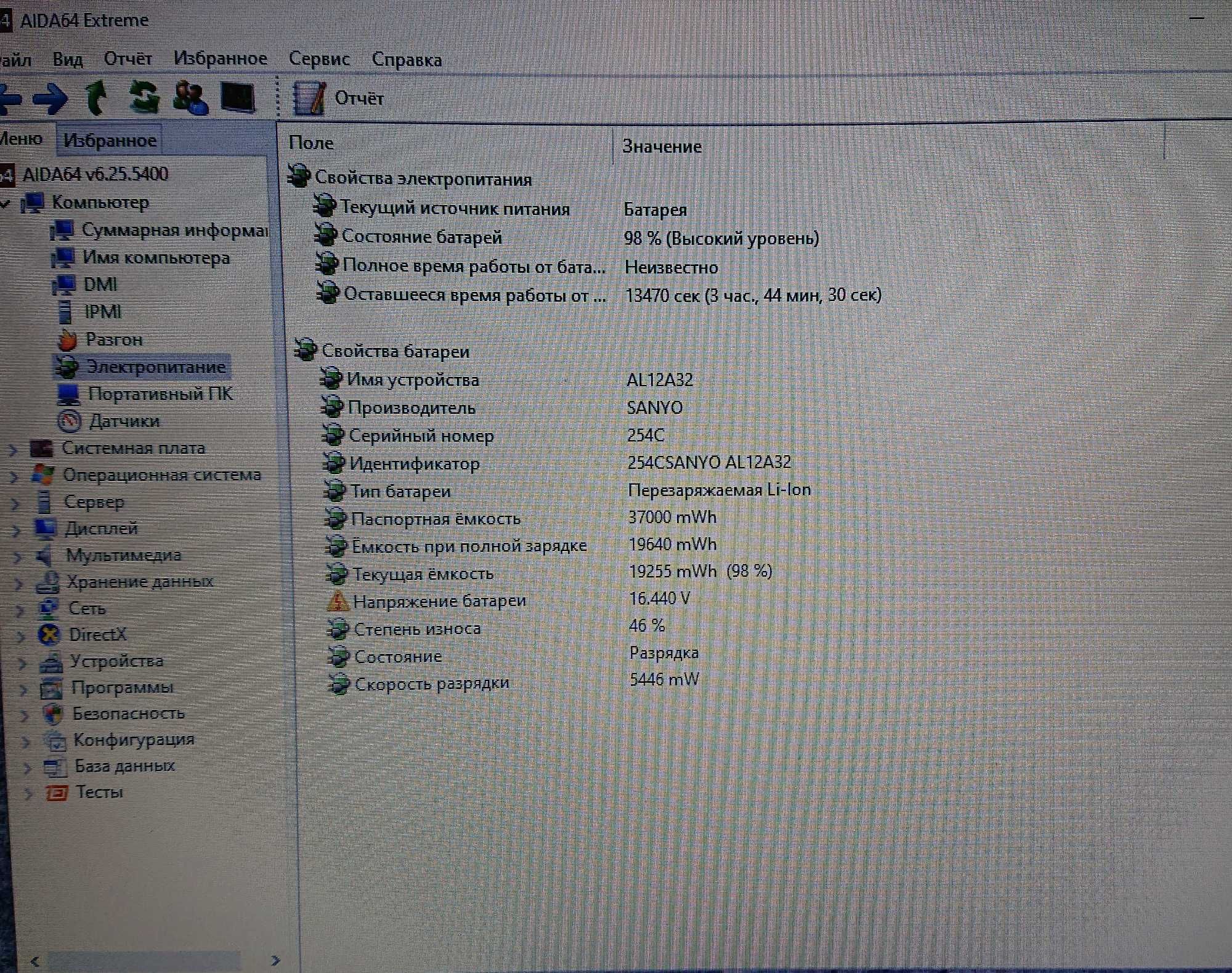
Task: Click the DirectX Xbox-style icon
Action: coord(49,635)
